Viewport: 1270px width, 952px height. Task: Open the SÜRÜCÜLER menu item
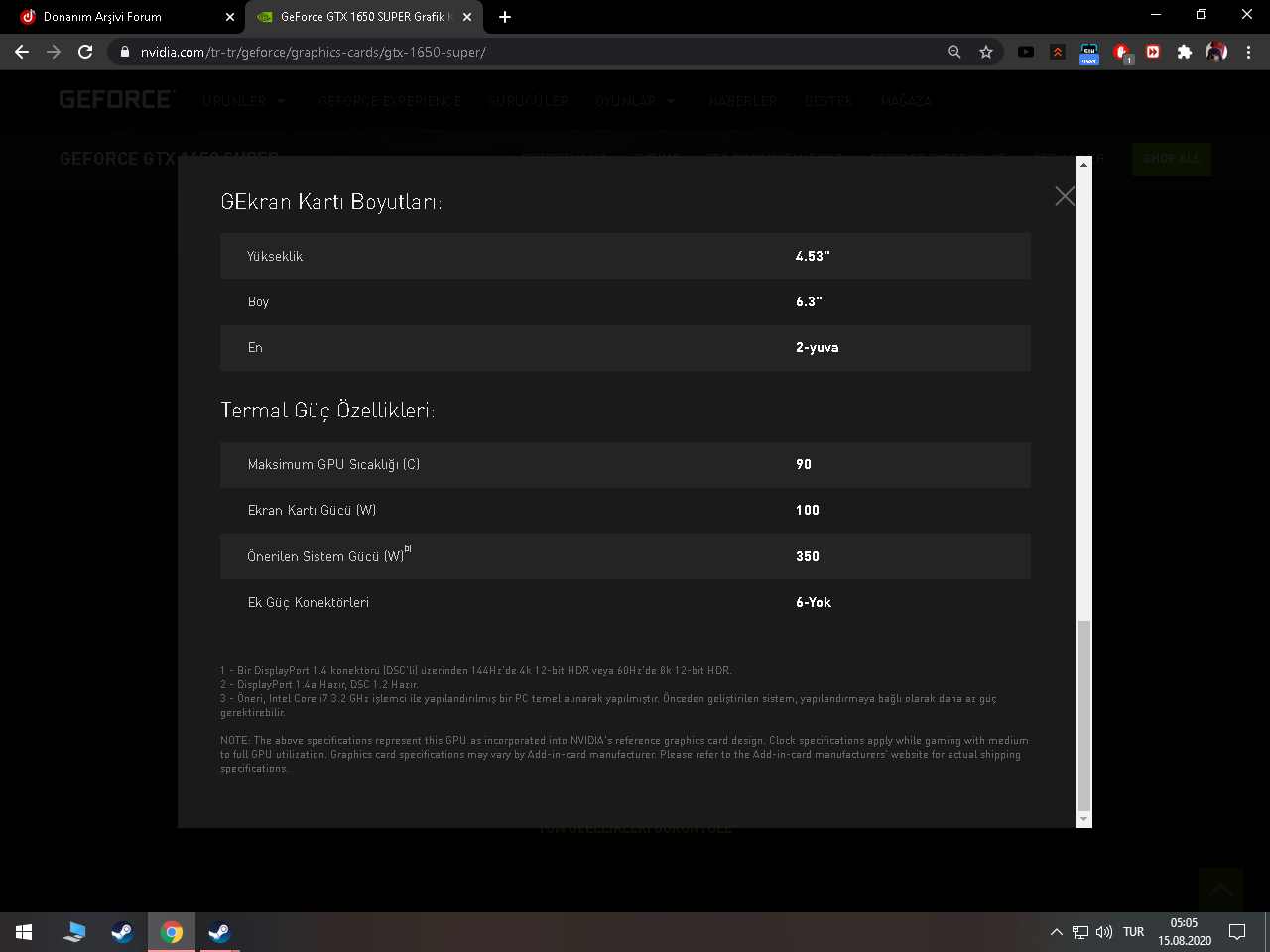[528, 101]
